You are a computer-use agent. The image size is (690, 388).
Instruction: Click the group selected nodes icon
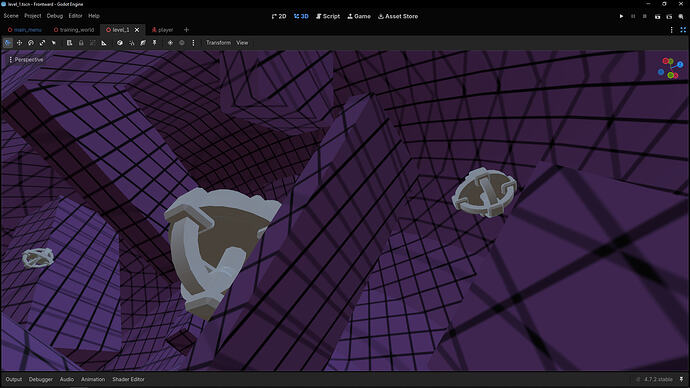pyautogui.click(x=92, y=43)
